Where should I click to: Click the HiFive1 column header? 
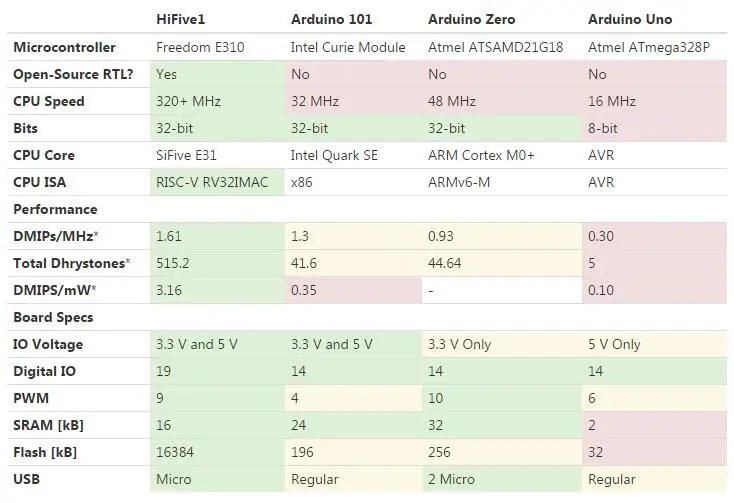[x=180, y=19]
